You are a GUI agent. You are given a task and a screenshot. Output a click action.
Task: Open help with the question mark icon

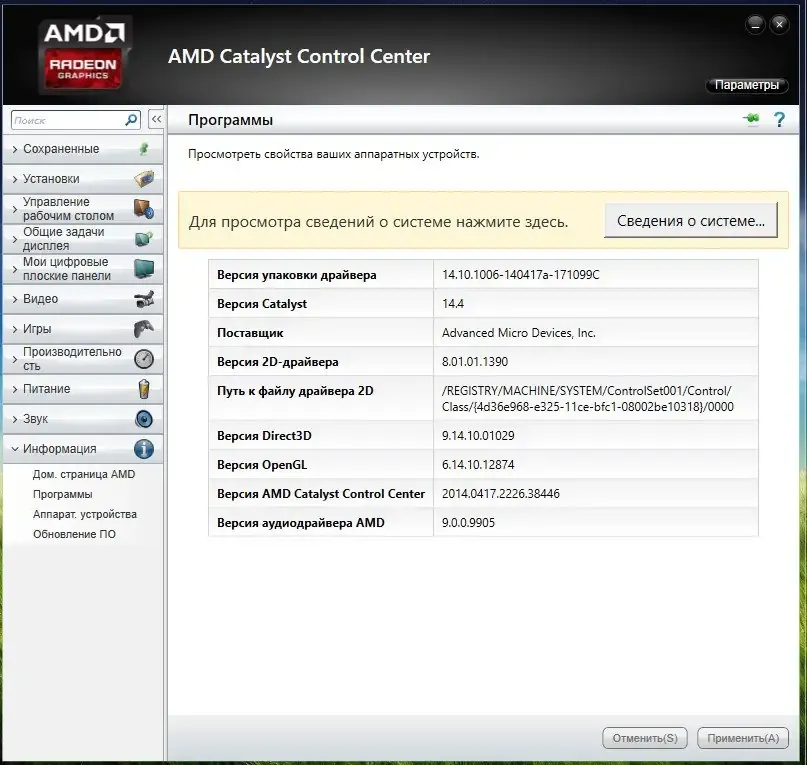click(x=779, y=119)
